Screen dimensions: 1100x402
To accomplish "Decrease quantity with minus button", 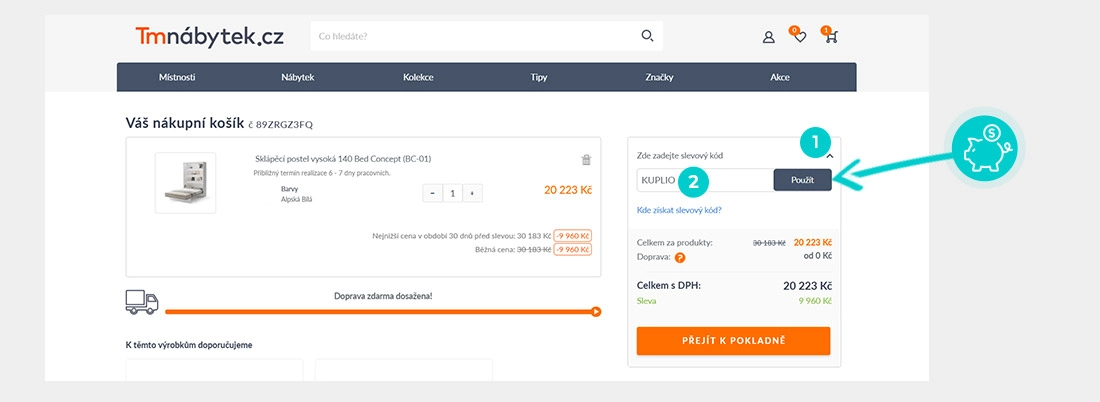I will click(x=432, y=193).
